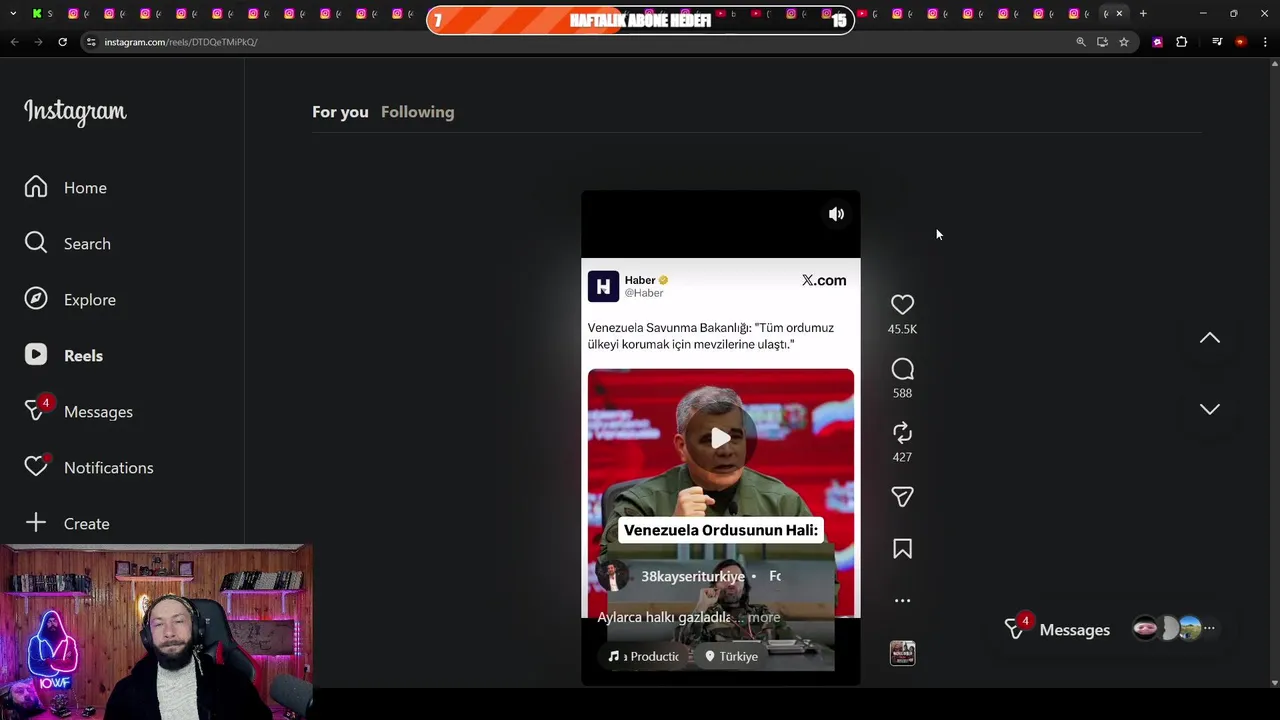View the 427 reposts count
The width and height of the screenshot is (1280, 720).
(902, 457)
